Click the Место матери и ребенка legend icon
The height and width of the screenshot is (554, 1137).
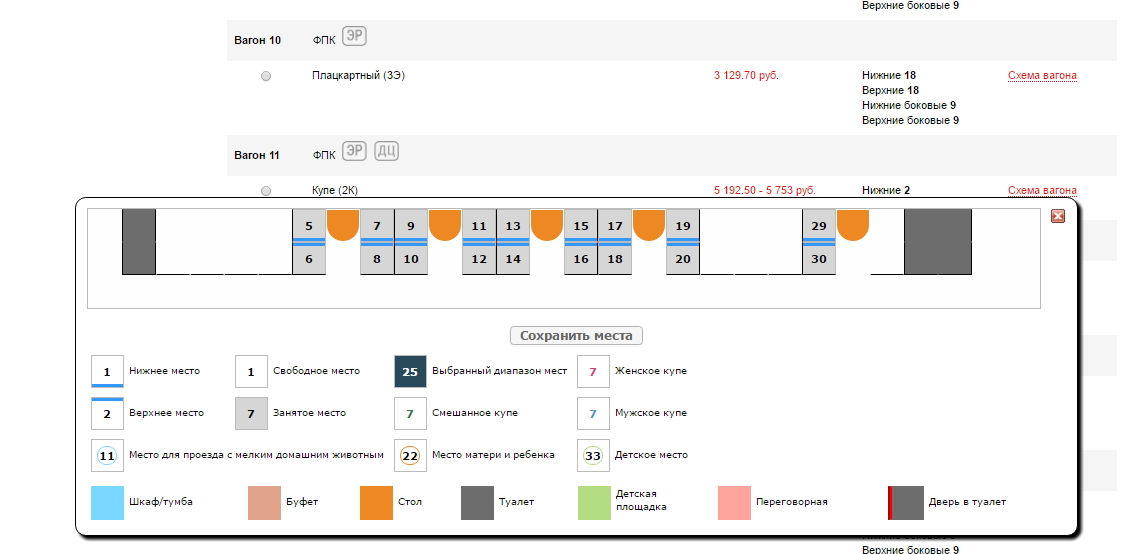pos(410,455)
